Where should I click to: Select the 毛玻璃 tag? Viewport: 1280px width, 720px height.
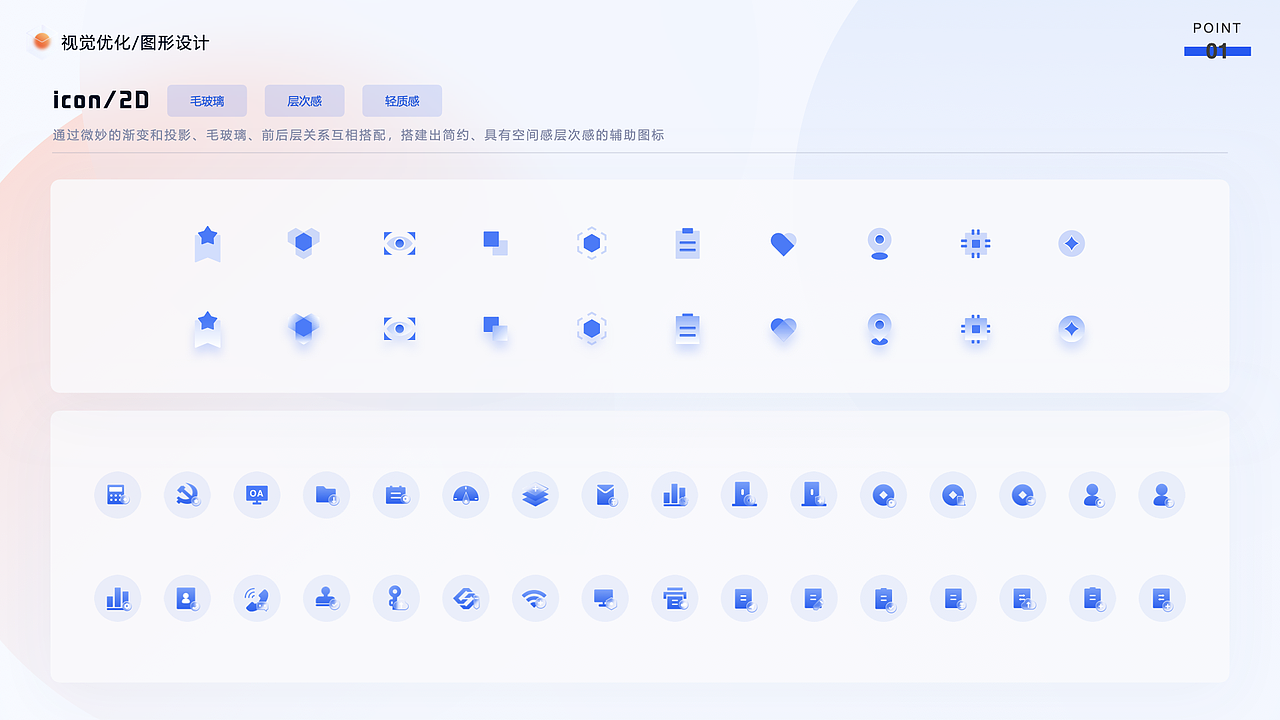tap(207, 101)
